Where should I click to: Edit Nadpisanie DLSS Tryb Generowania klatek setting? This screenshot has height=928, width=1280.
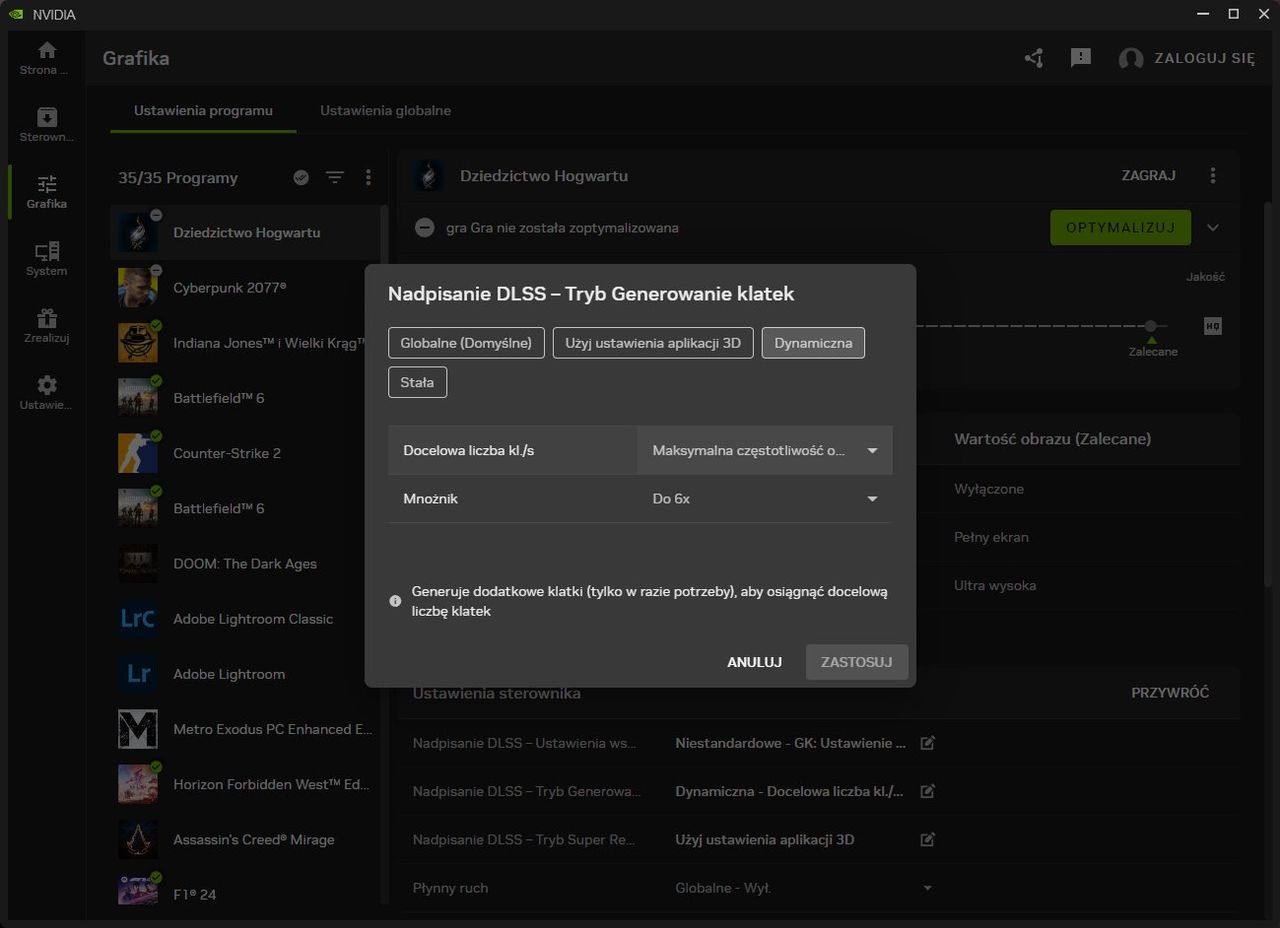[927, 791]
